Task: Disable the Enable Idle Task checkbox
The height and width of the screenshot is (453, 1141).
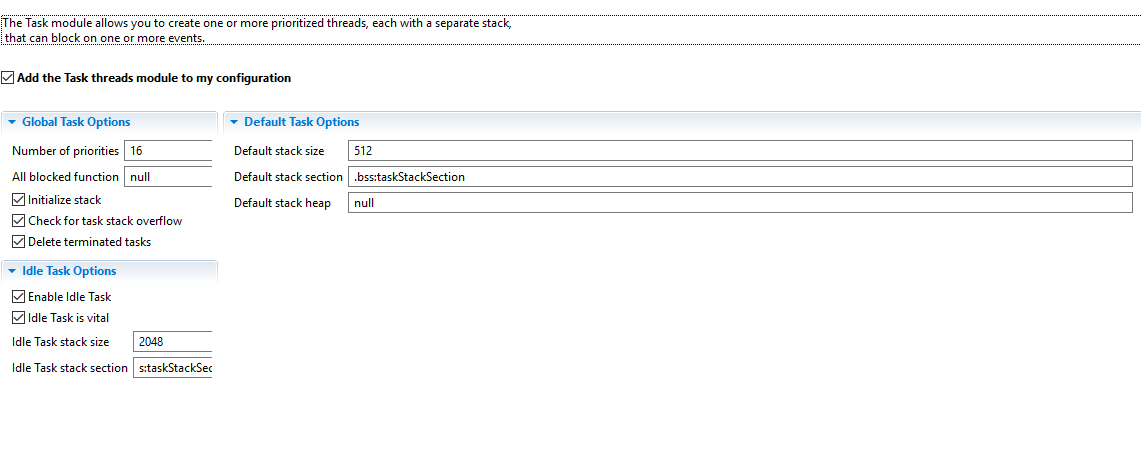Action: pyautogui.click(x=19, y=297)
